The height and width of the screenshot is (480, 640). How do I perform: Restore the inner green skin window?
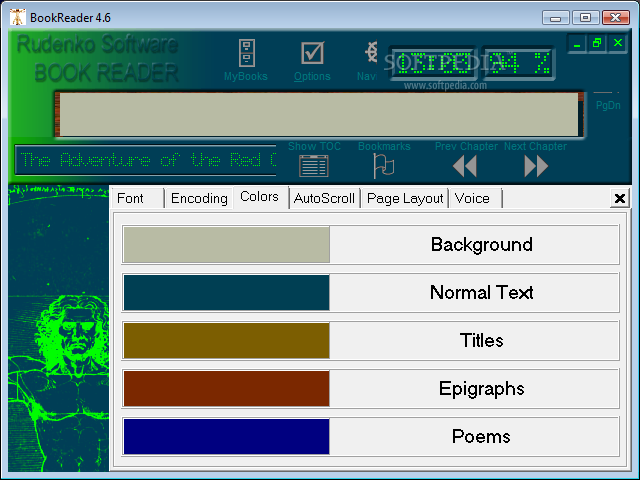point(597,43)
